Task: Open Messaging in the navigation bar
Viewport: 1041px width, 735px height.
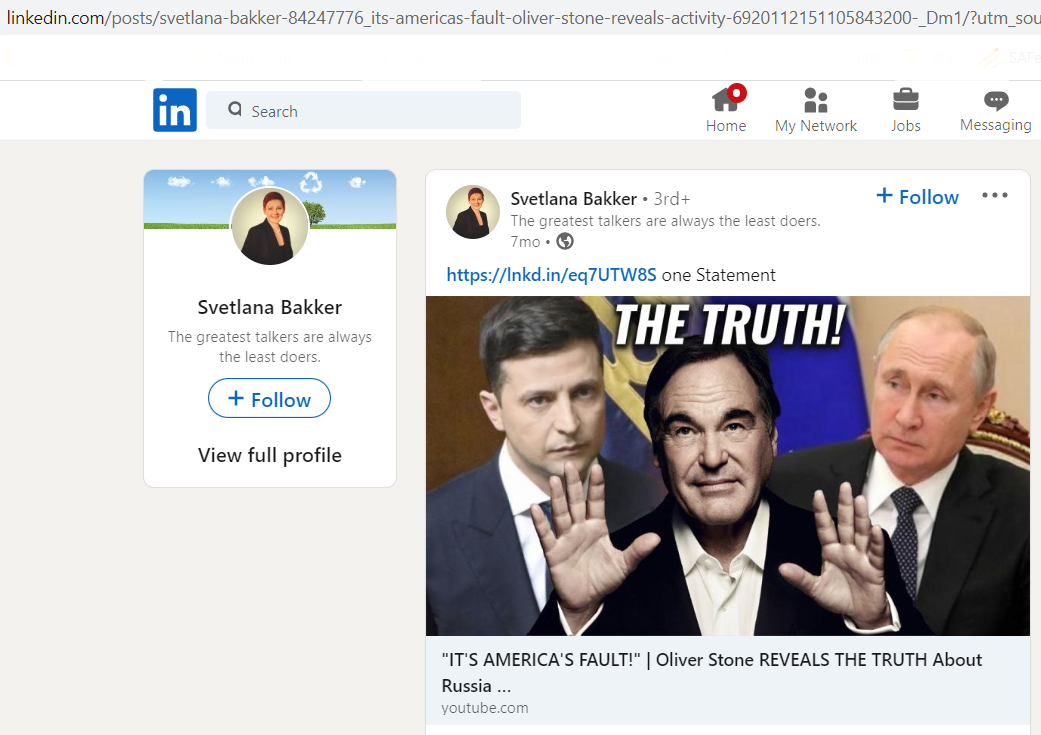Action: tap(995, 110)
